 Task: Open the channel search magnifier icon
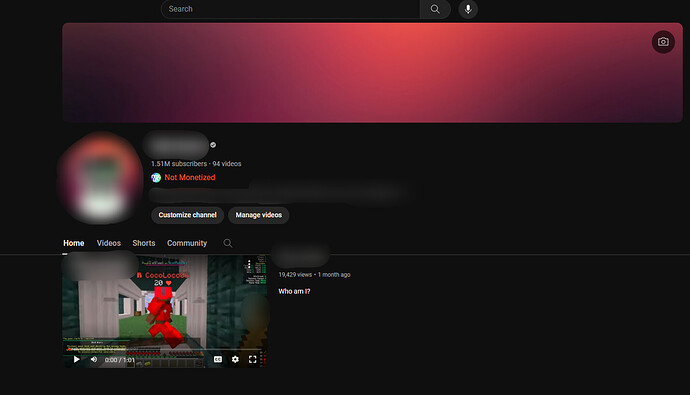[228, 243]
